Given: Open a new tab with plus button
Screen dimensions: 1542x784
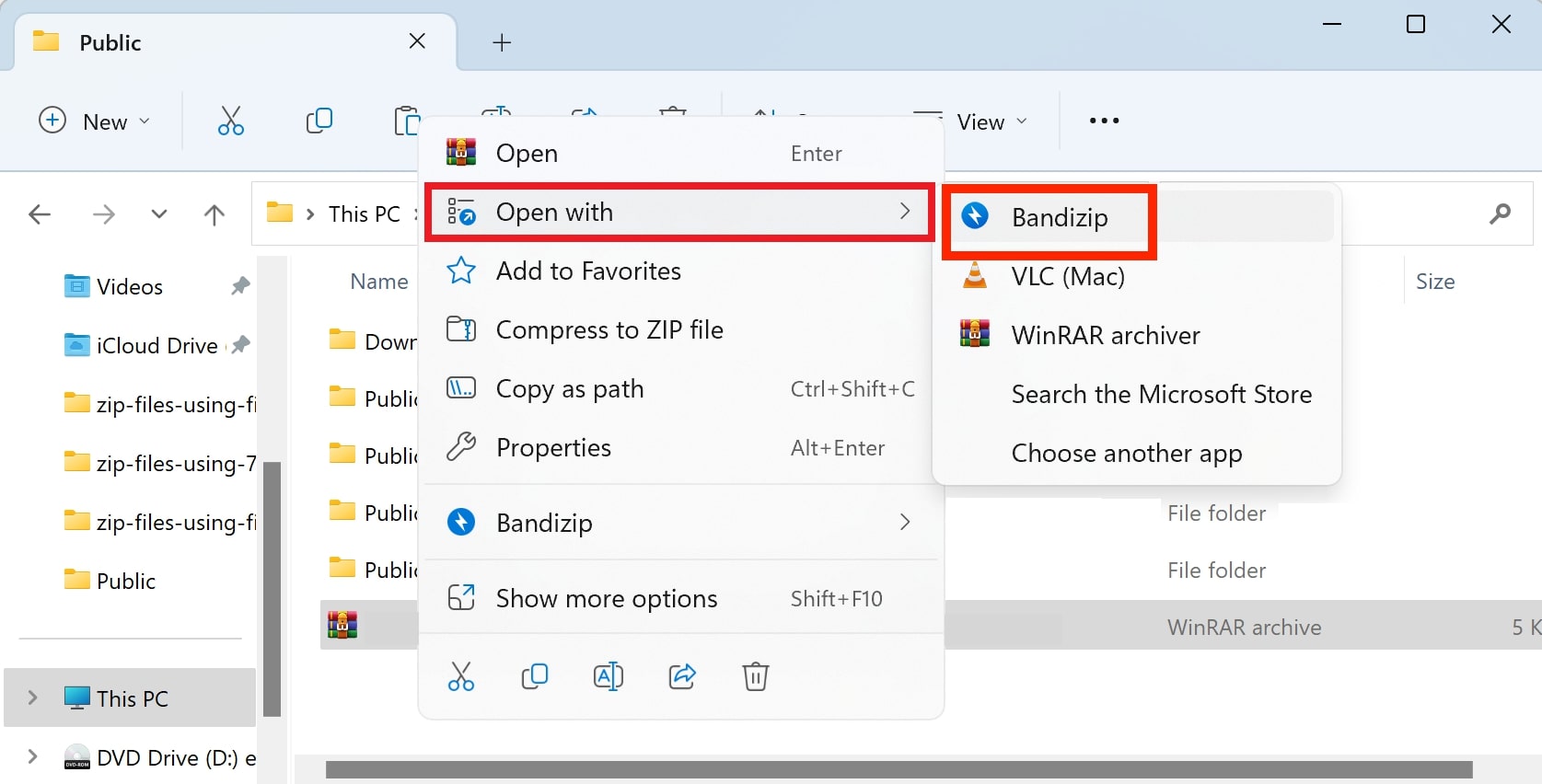Looking at the screenshot, I should 502,42.
